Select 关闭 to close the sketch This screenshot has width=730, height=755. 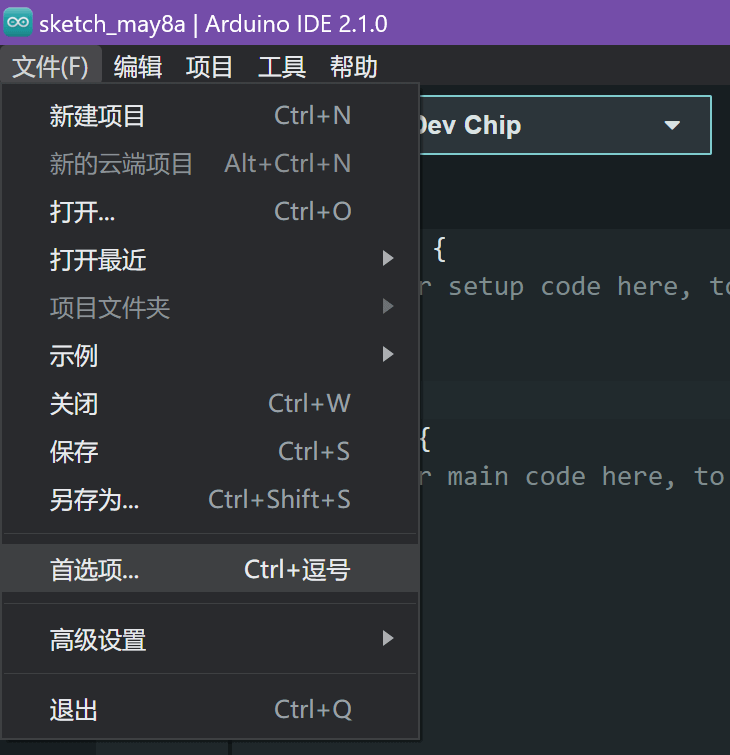[74, 404]
